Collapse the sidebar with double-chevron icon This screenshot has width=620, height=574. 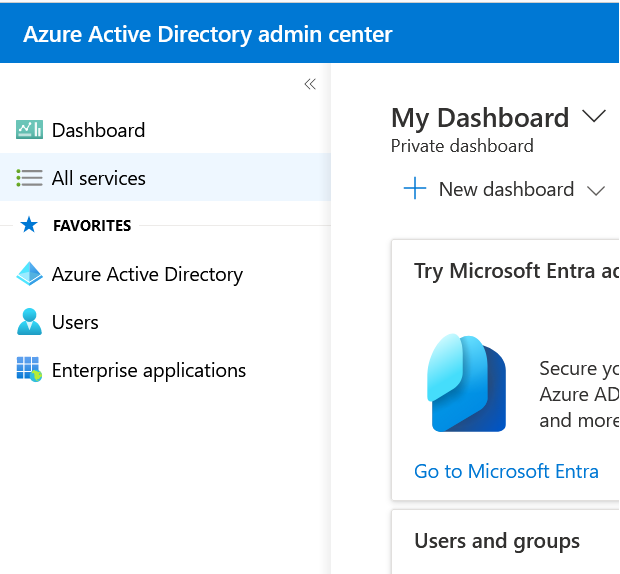[310, 84]
